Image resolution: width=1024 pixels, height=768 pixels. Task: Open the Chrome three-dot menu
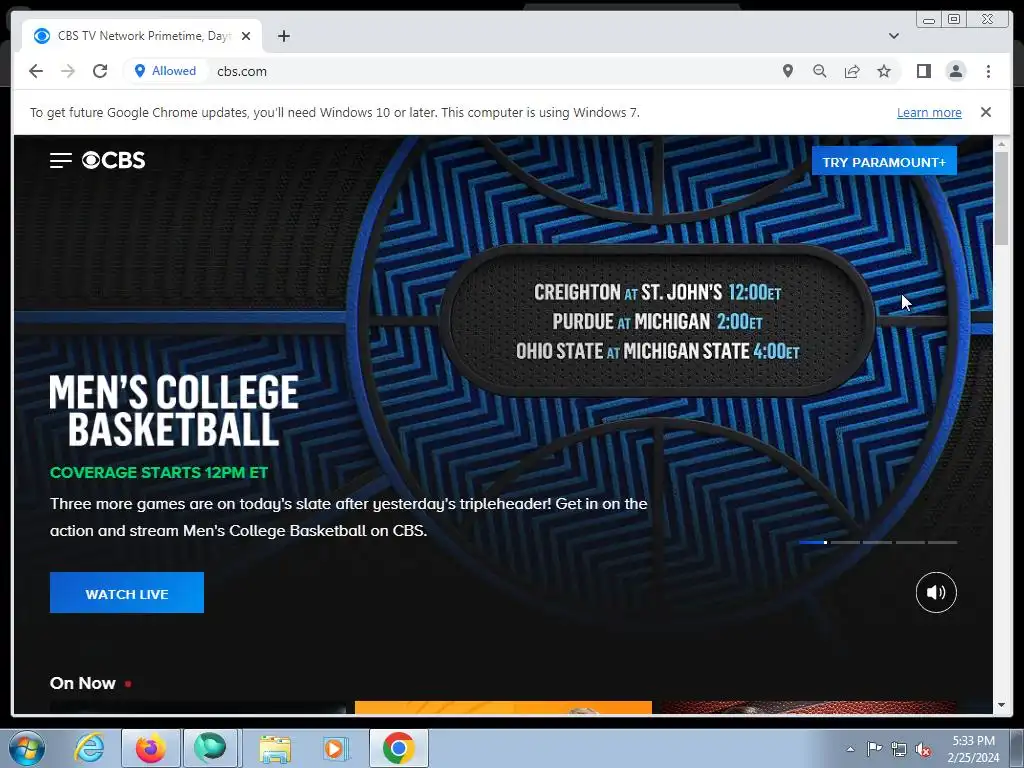click(988, 71)
